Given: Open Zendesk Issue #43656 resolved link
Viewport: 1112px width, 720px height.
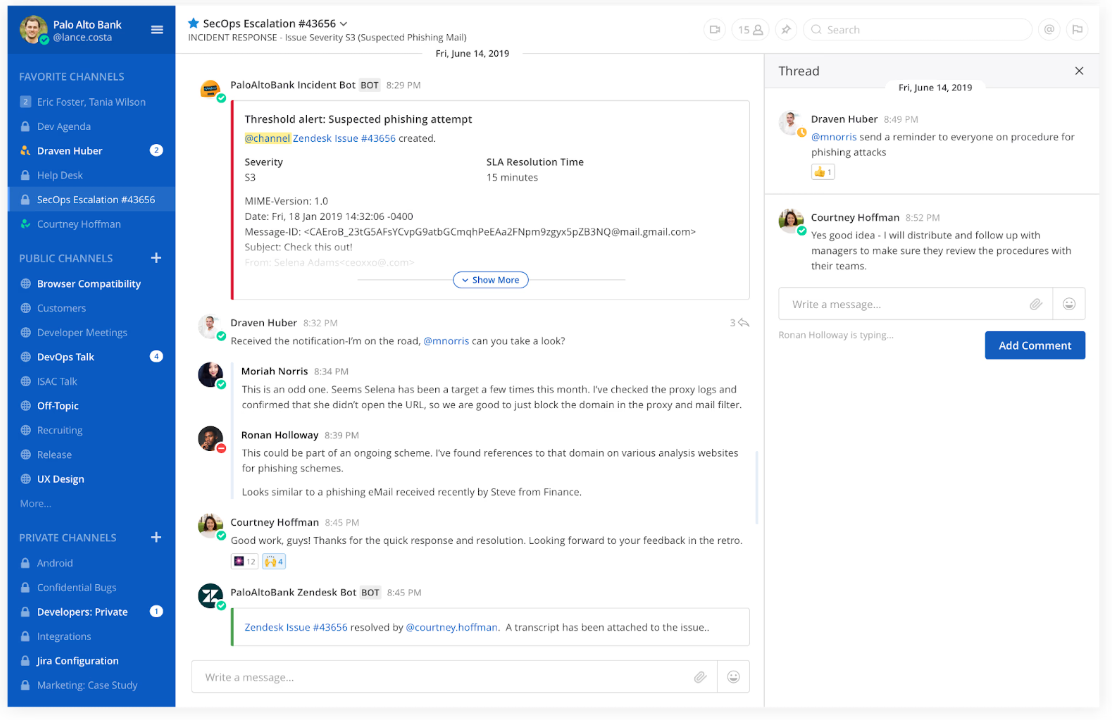Looking at the screenshot, I should pos(296,627).
